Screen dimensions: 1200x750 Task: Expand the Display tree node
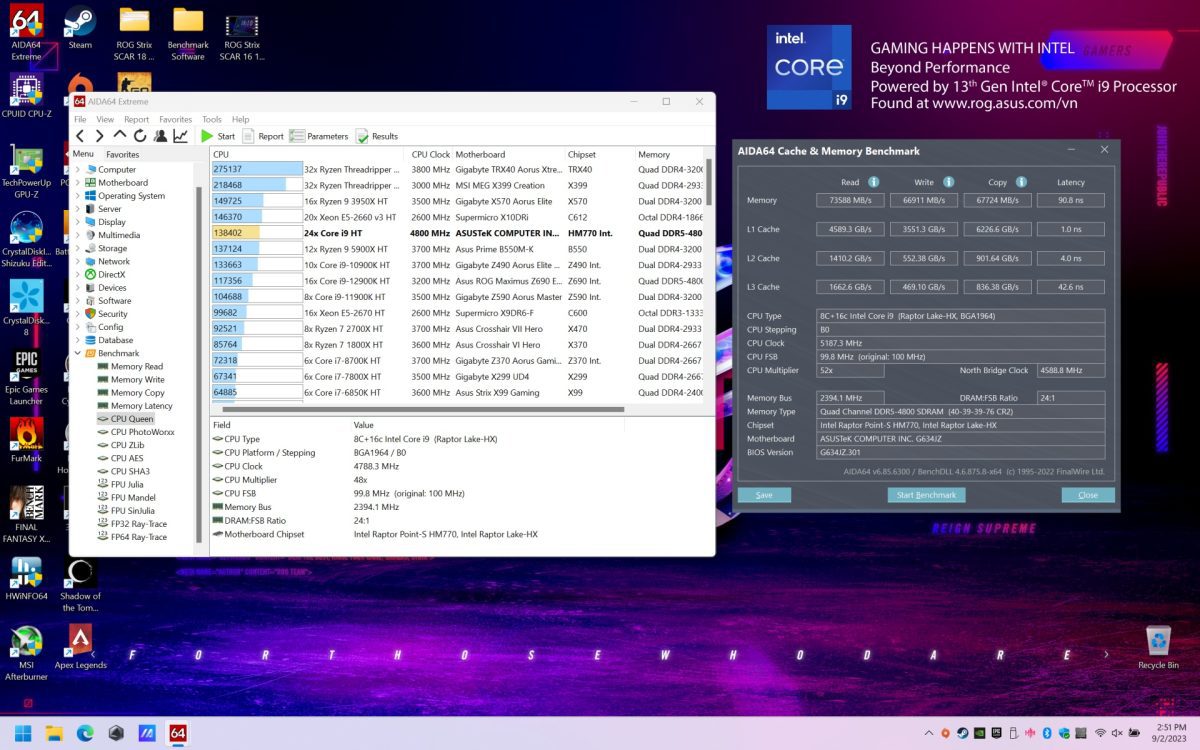tap(78, 222)
